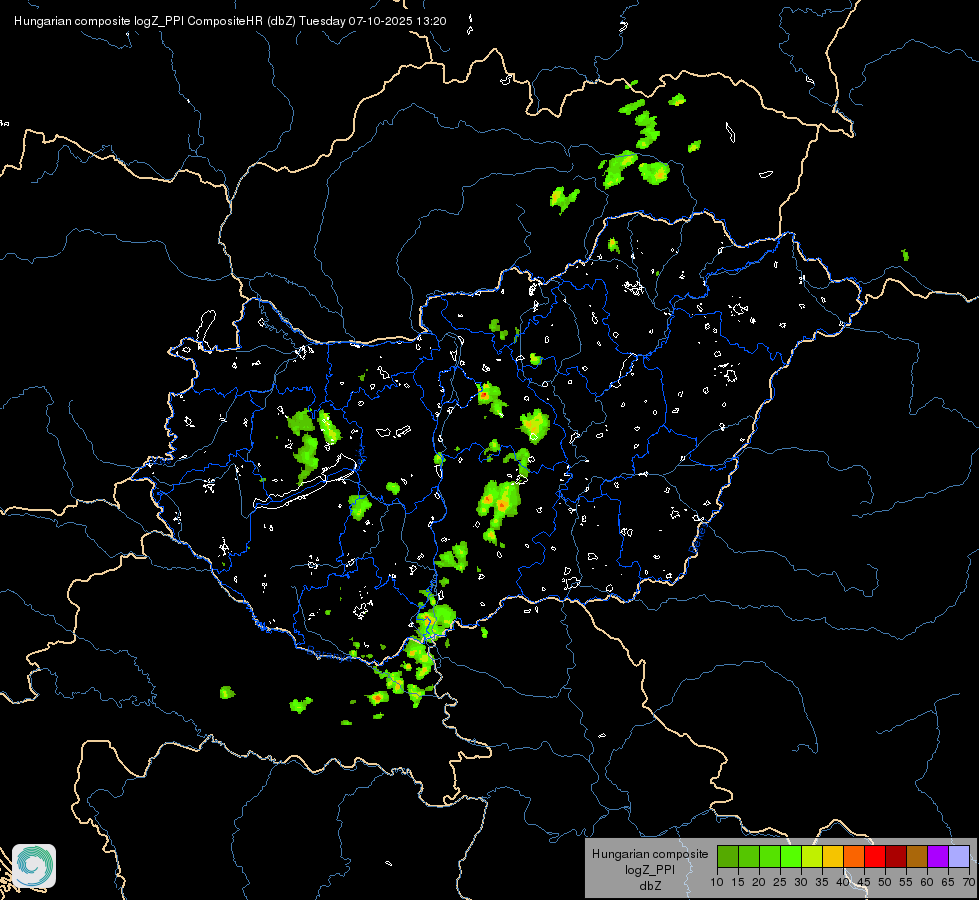Click the bright red 45-50 dBZ swatch
The image size is (979, 900).
tap(875, 856)
